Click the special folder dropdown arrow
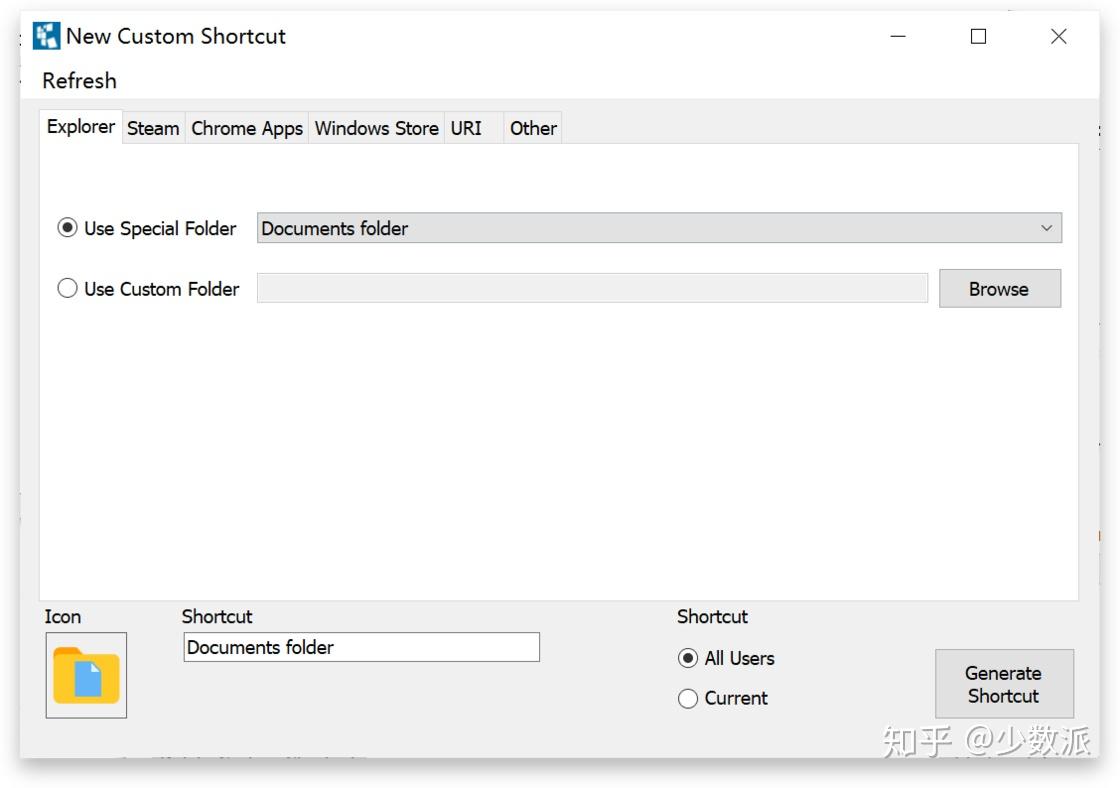 [x=1046, y=228]
